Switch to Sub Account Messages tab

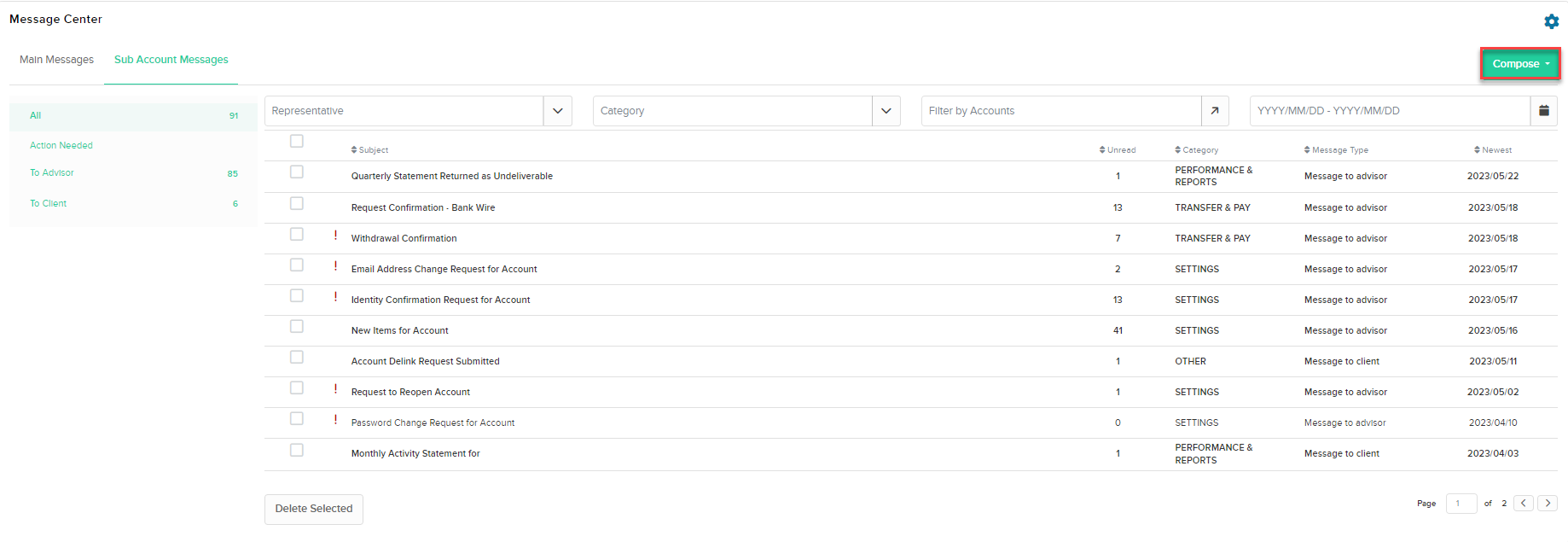pyautogui.click(x=171, y=60)
